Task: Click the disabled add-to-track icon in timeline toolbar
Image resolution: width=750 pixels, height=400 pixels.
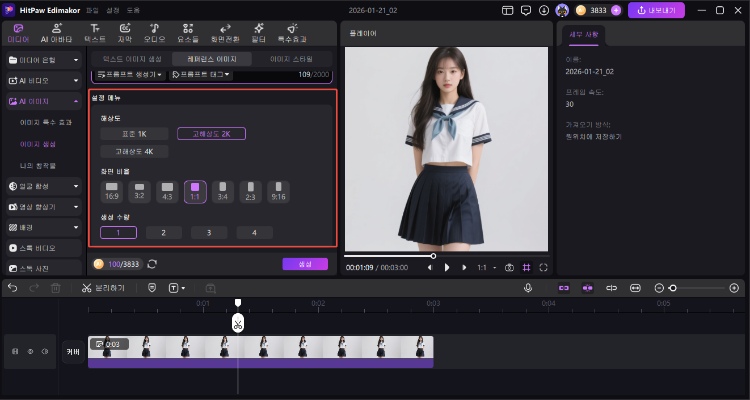Action: click(210, 288)
